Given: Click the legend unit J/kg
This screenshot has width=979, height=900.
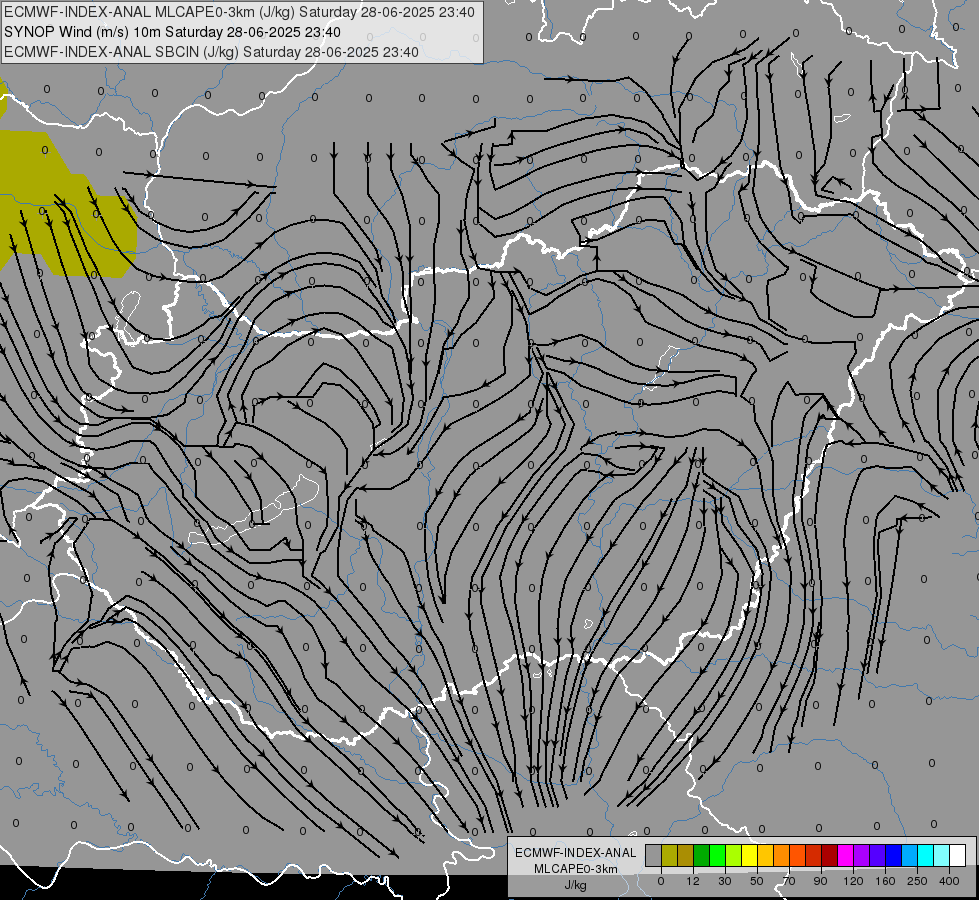Looking at the screenshot, I should (x=575, y=885).
